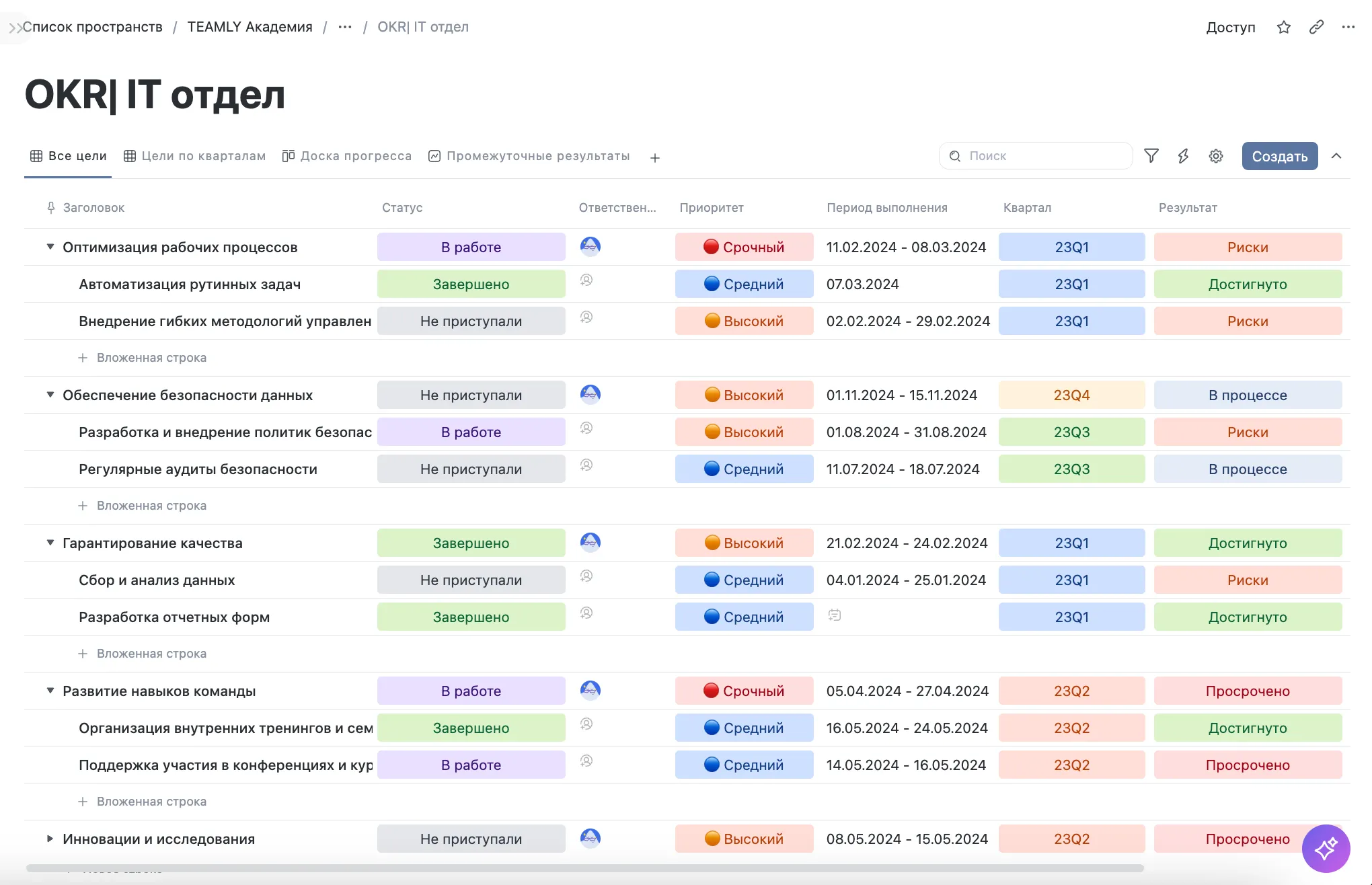The image size is (1372, 885).
Task: Open Промежуточные результаты tab
Action: (x=529, y=156)
